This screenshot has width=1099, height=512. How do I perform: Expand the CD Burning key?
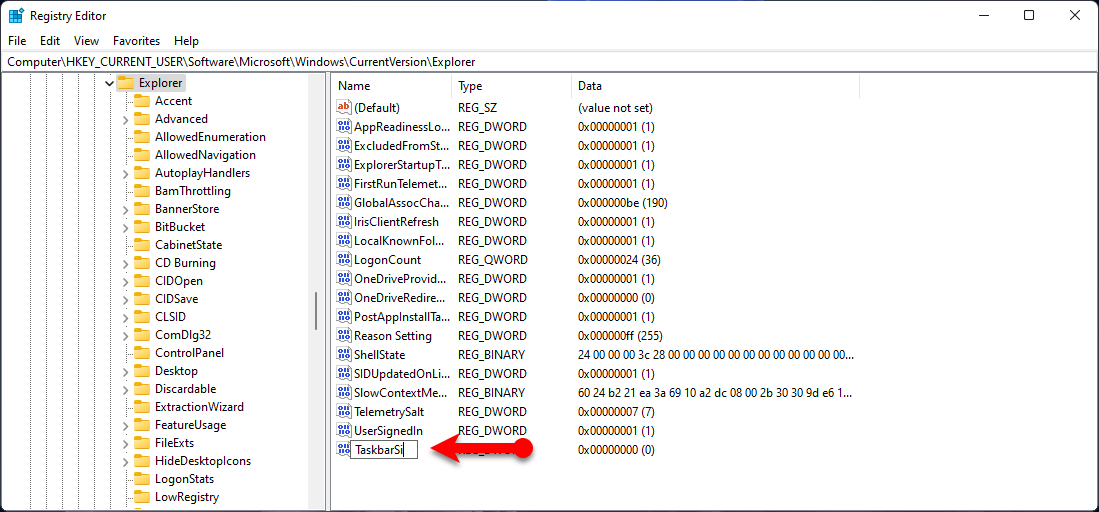(125, 263)
